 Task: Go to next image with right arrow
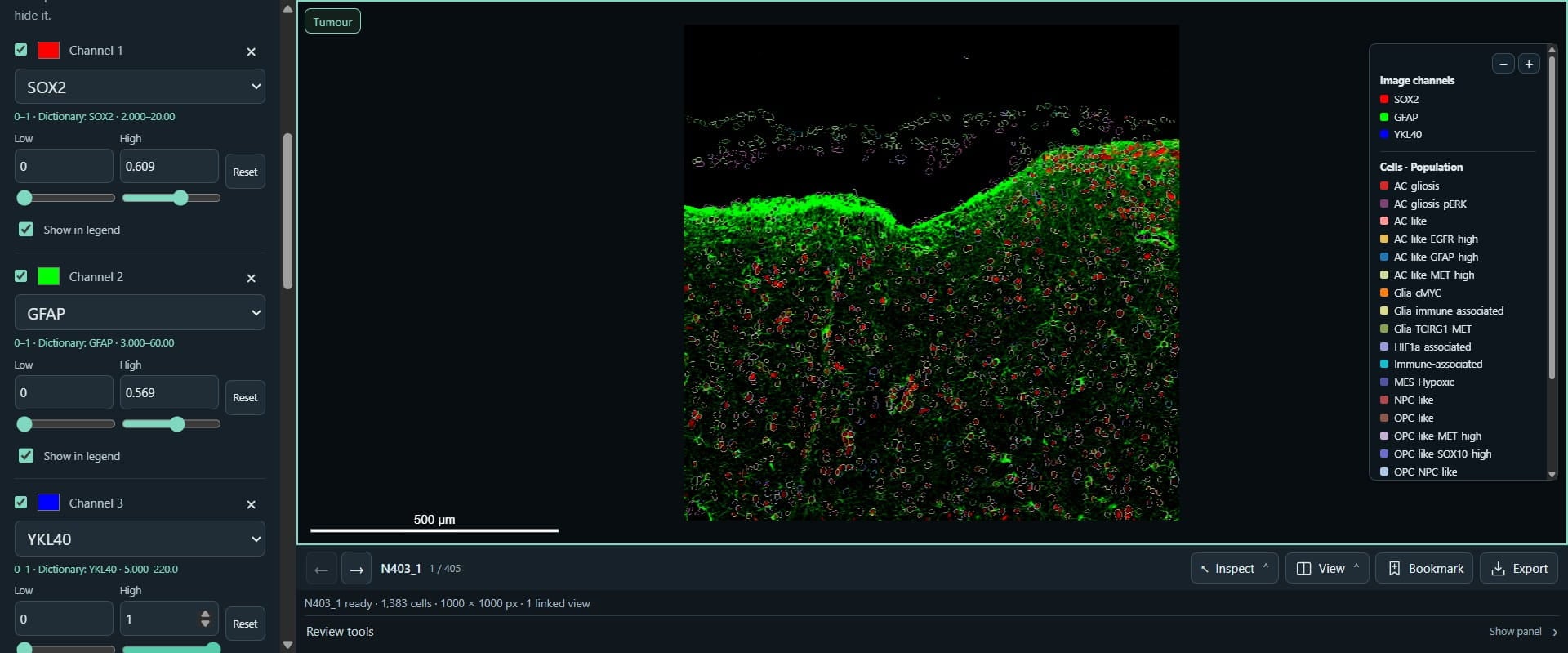click(356, 569)
